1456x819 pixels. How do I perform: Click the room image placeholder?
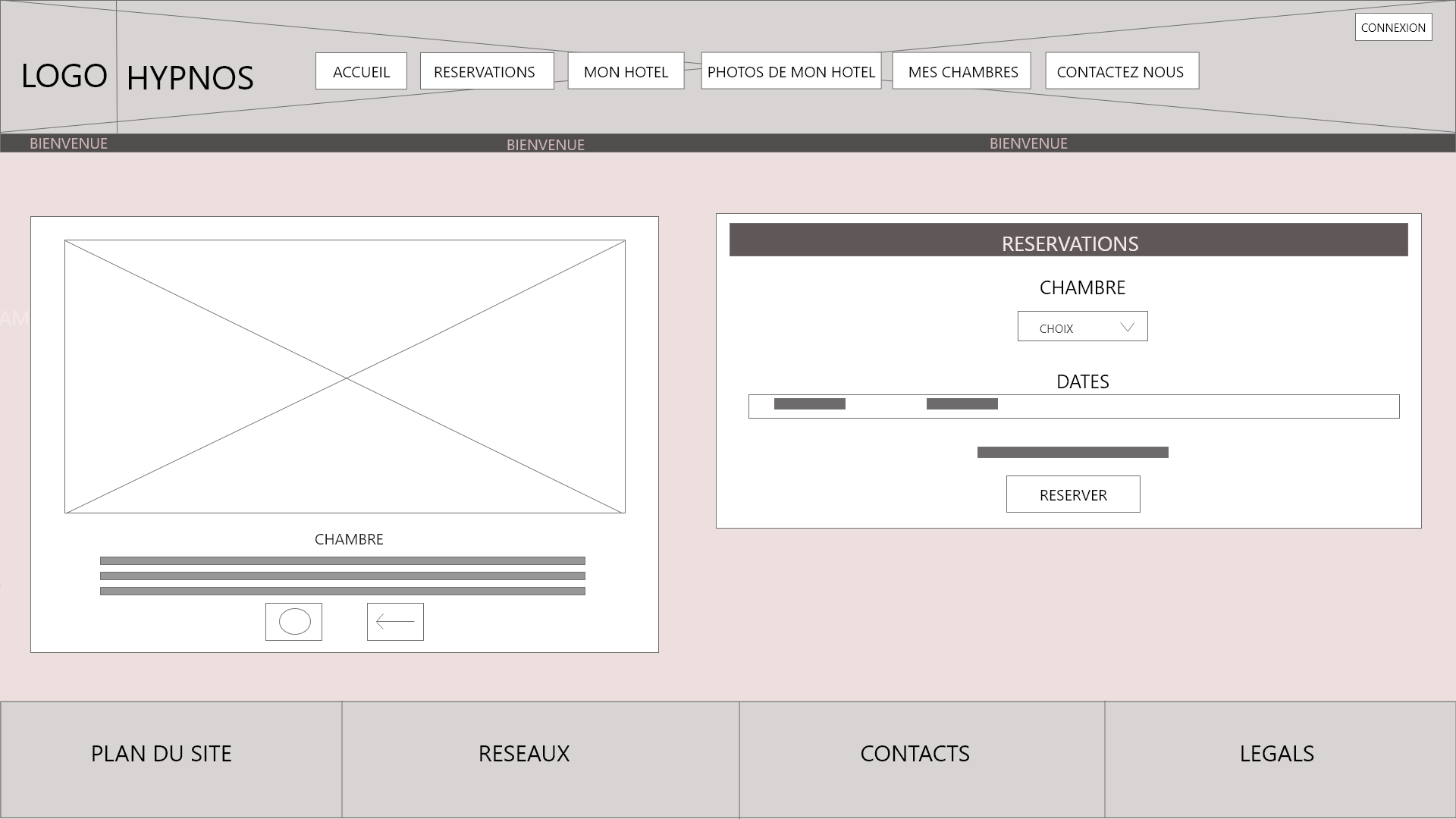point(345,377)
